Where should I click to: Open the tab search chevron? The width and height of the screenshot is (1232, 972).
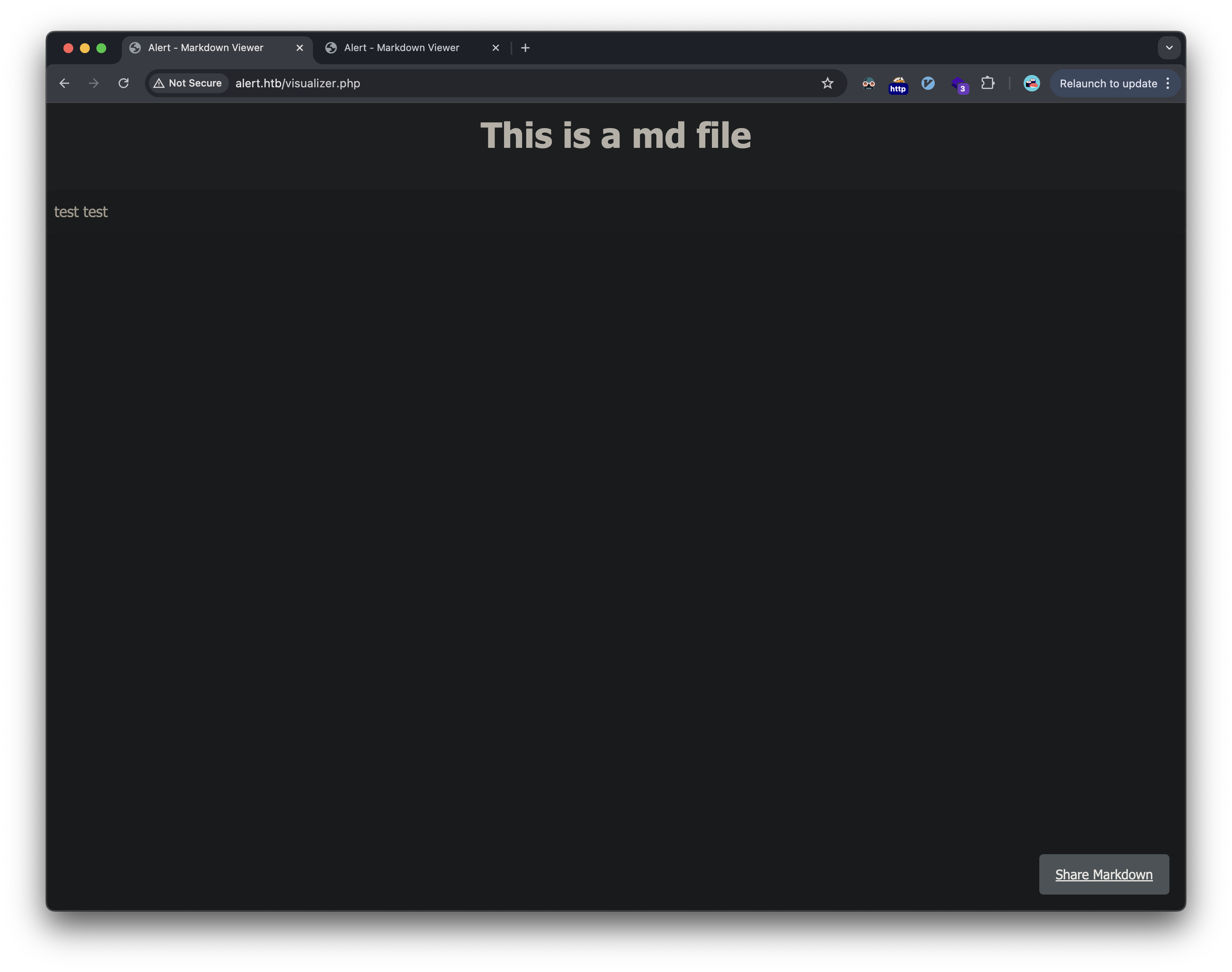point(1169,48)
